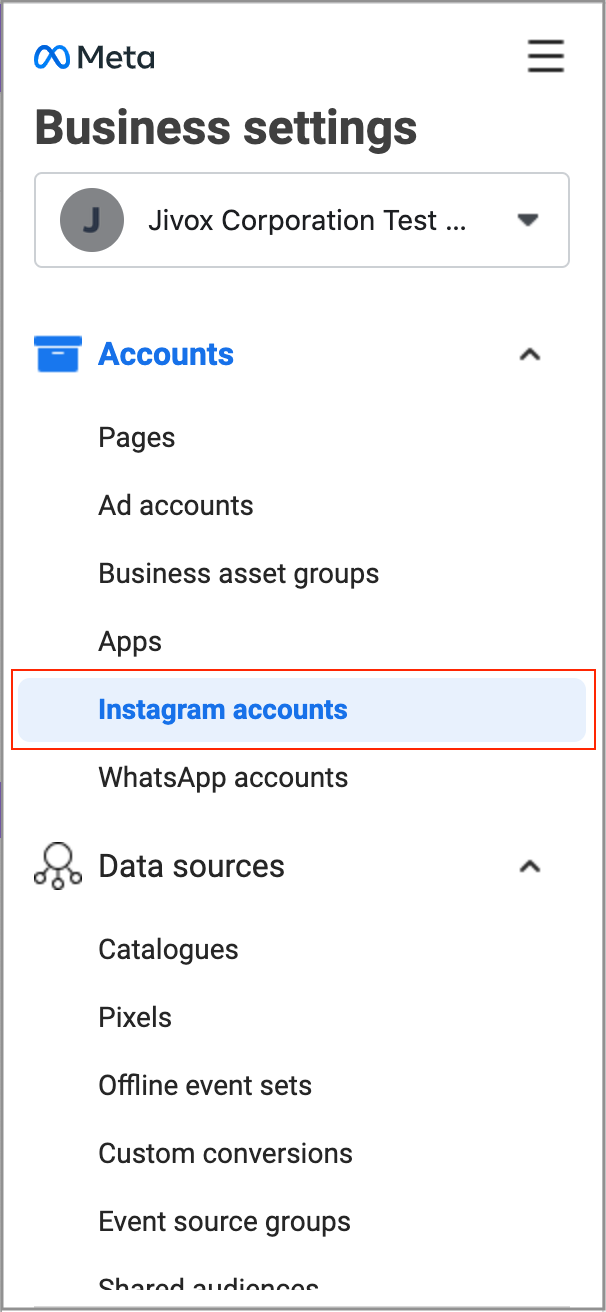The height and width of the screenshot is (1312, 606).
Task: Click the Accounts section heading
Action: click(x=166, y=354)
